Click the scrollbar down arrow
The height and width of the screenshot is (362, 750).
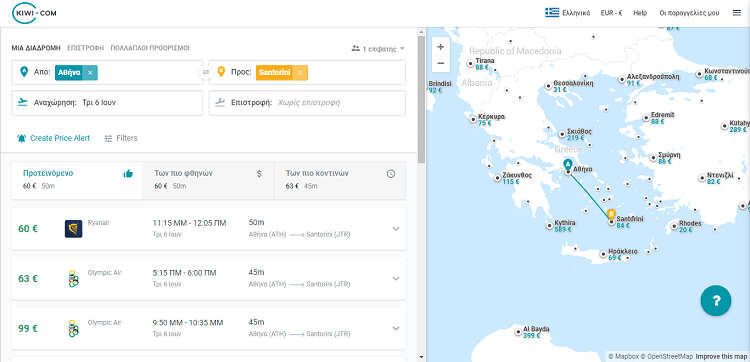(421, 357)
